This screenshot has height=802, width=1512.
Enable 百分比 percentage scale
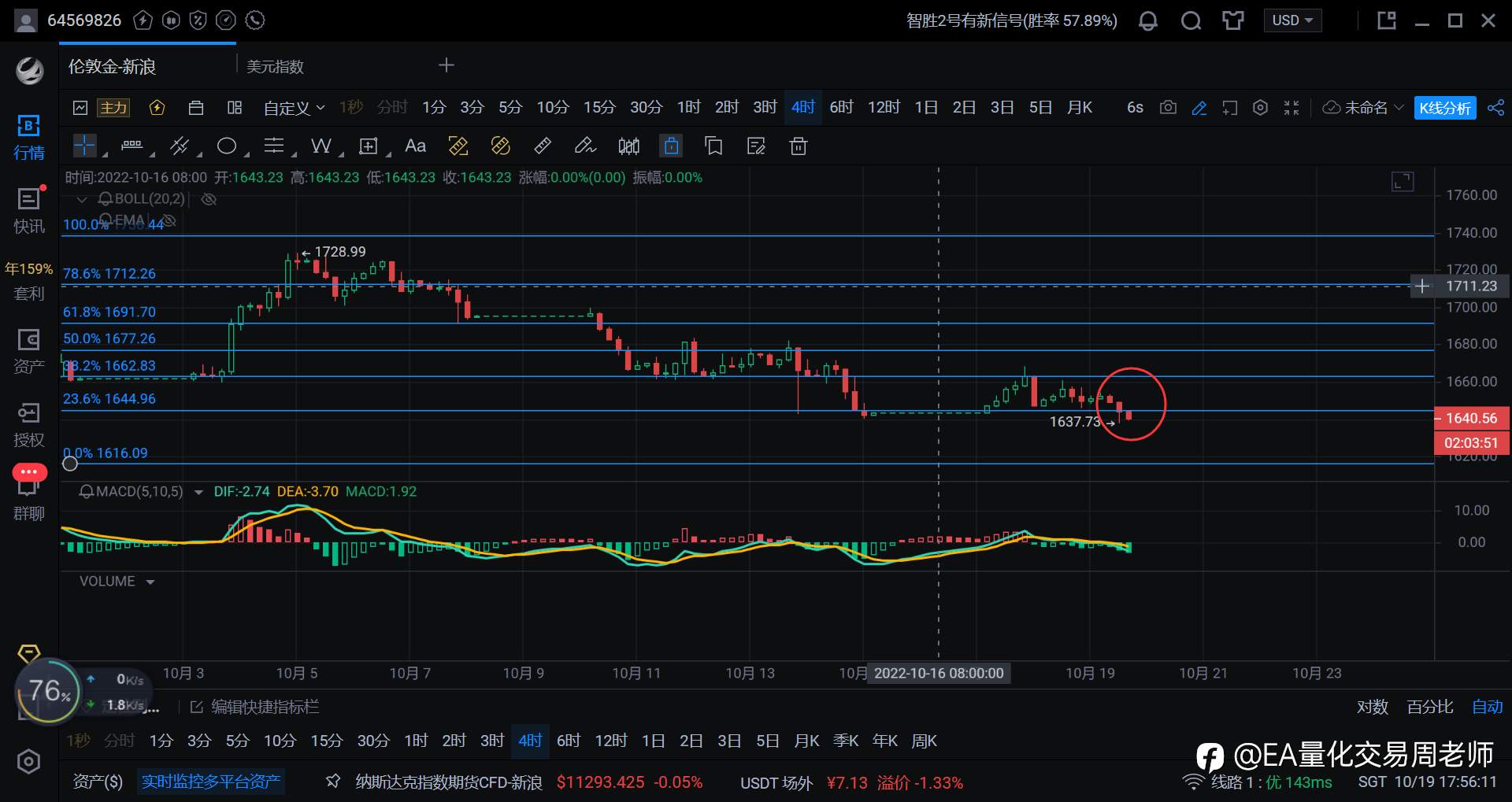pos(1430,707)
